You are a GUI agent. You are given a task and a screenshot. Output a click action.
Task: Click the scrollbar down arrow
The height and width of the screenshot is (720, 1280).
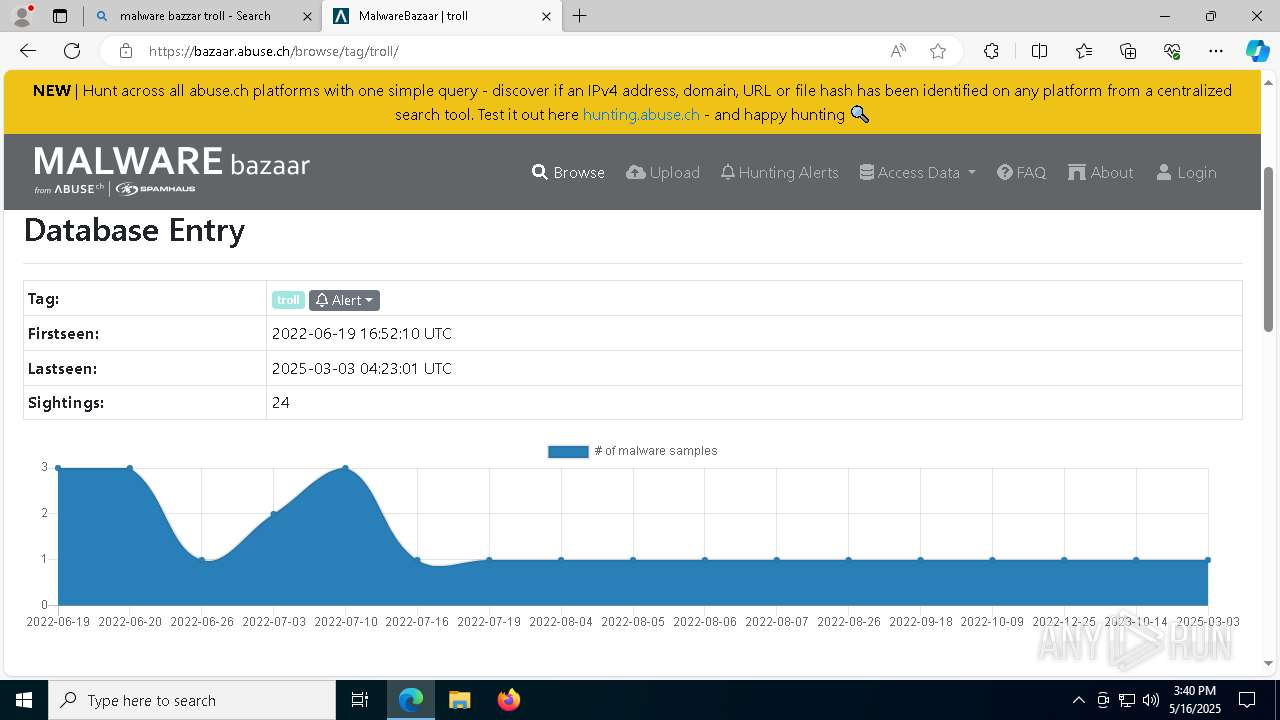click(1269, 663)
